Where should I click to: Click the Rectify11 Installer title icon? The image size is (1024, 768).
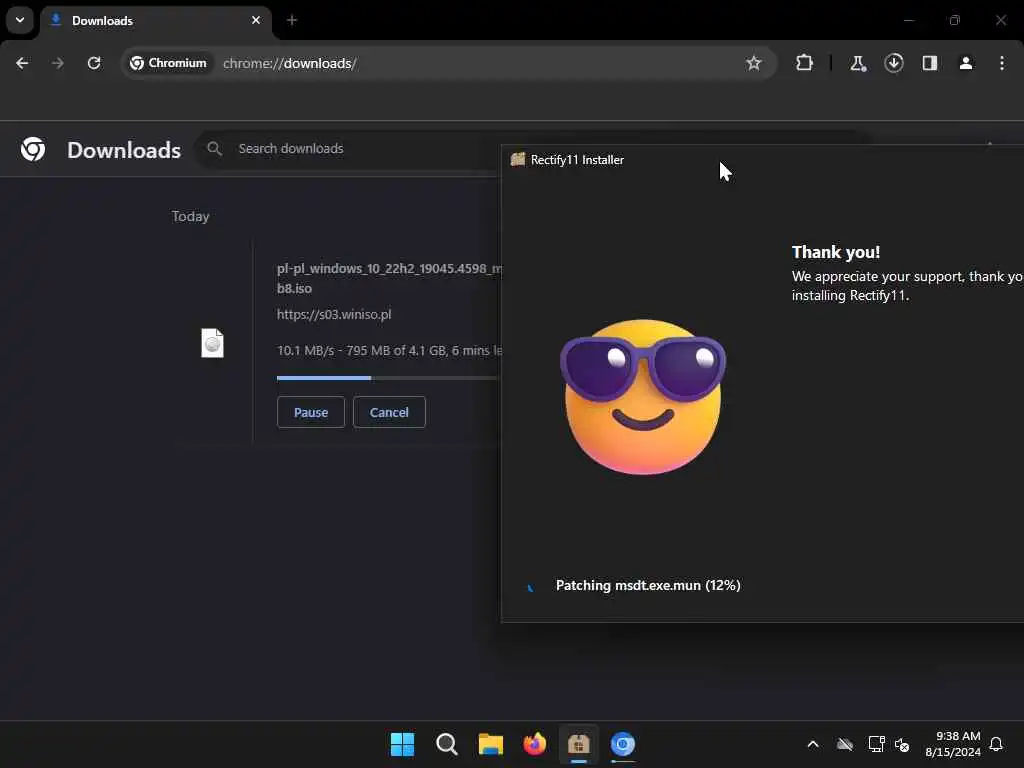518,159
